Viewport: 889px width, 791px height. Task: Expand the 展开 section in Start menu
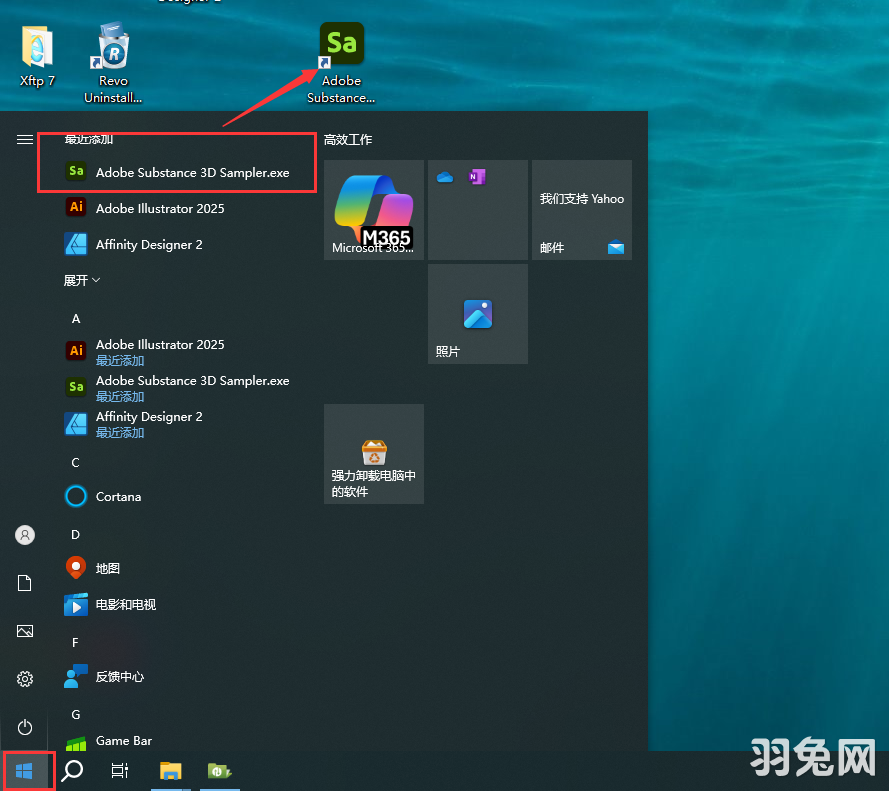coord(81,280)
